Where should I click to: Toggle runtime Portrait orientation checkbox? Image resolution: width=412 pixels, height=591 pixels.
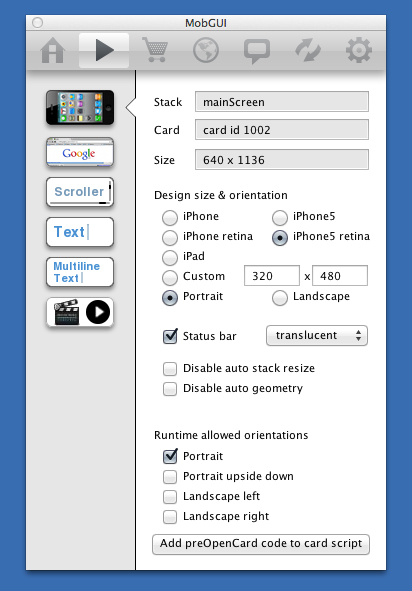(x=170, y=456)
